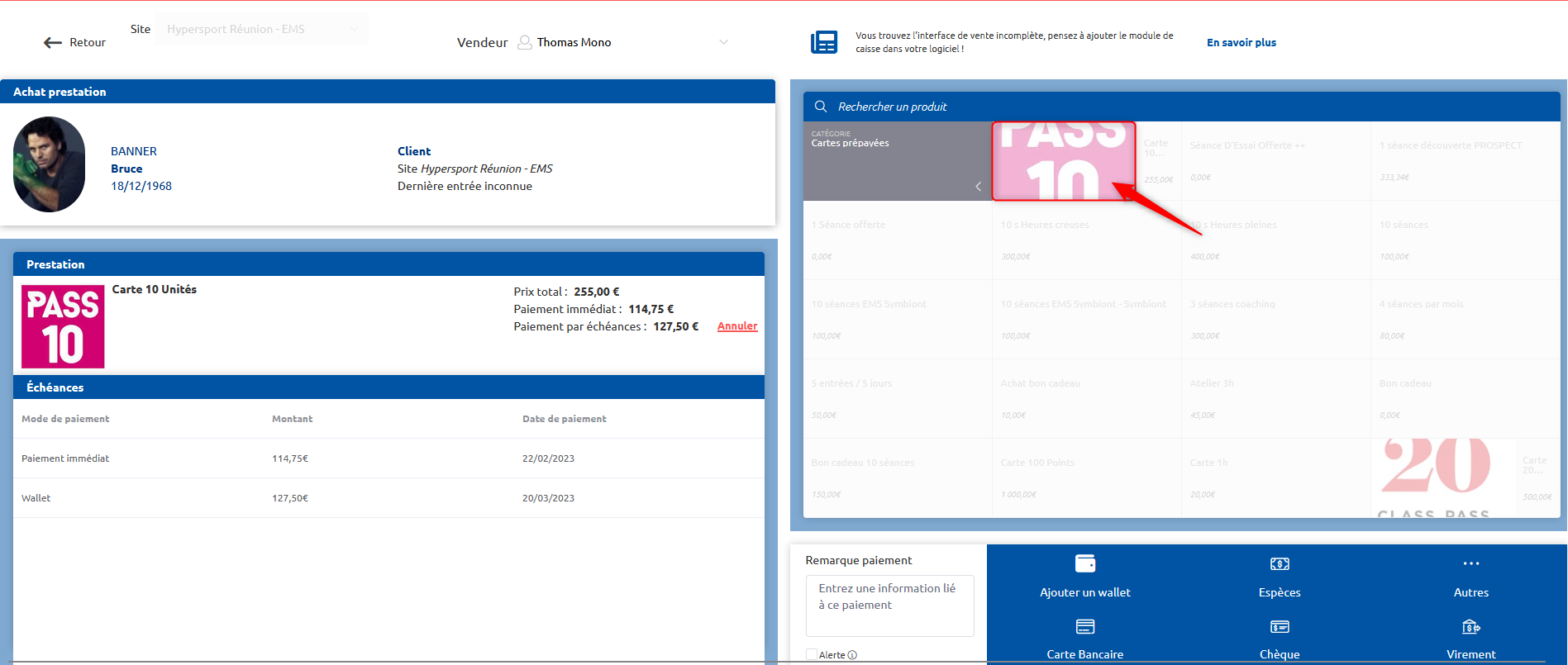Click the Rechercher un produit search field

1182,107
